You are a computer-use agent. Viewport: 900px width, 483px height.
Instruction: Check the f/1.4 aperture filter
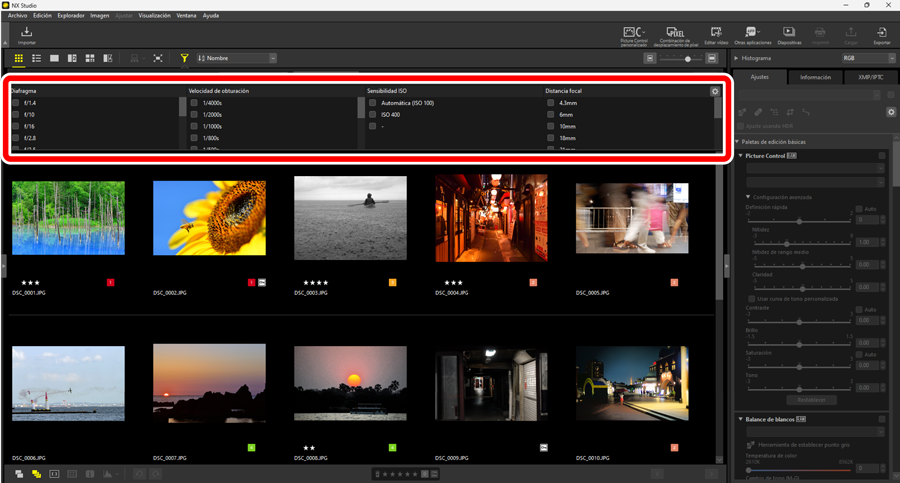coord(16,103)
